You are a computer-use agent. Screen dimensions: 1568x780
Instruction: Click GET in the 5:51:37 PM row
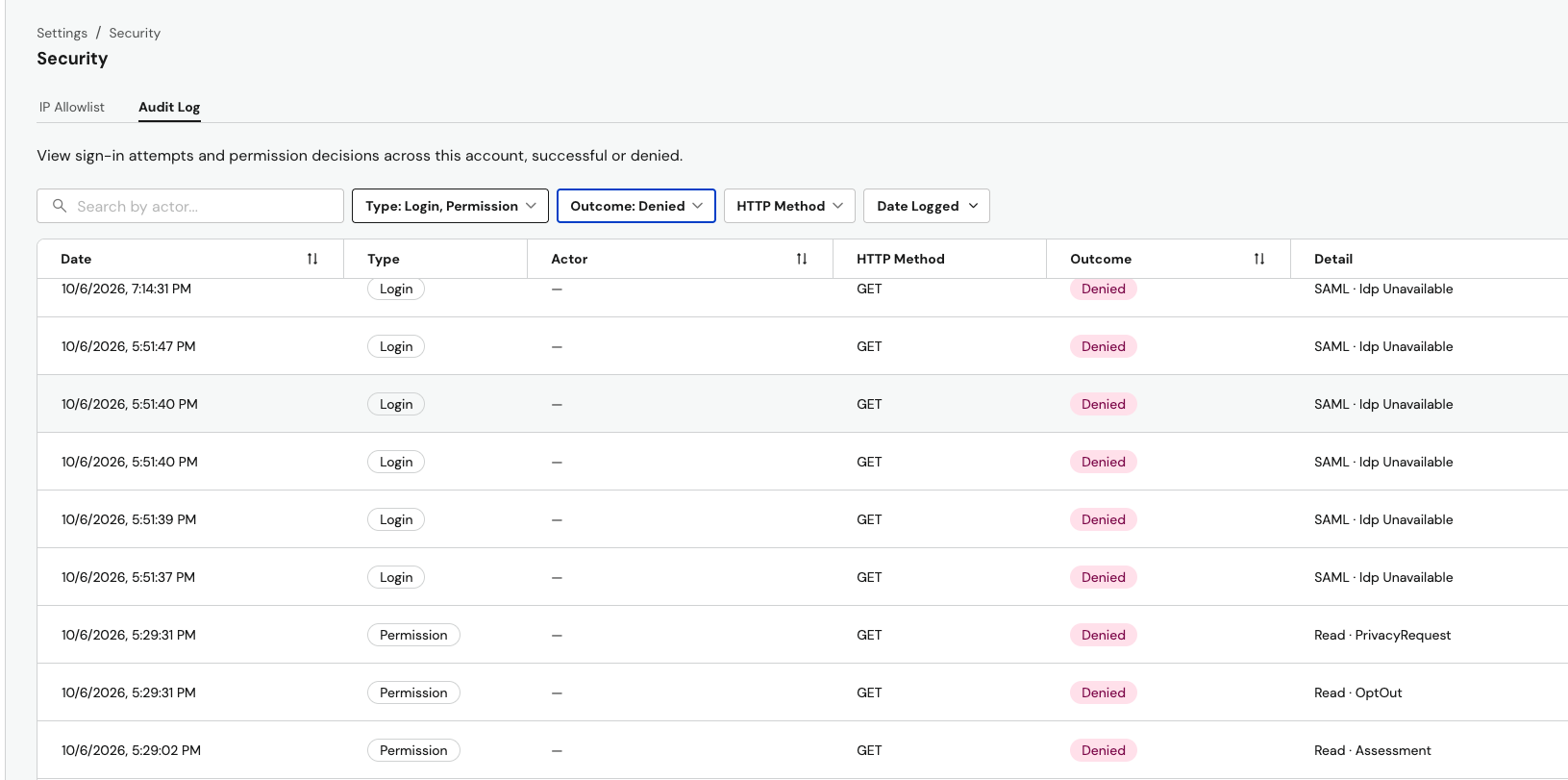click(869, 577)
